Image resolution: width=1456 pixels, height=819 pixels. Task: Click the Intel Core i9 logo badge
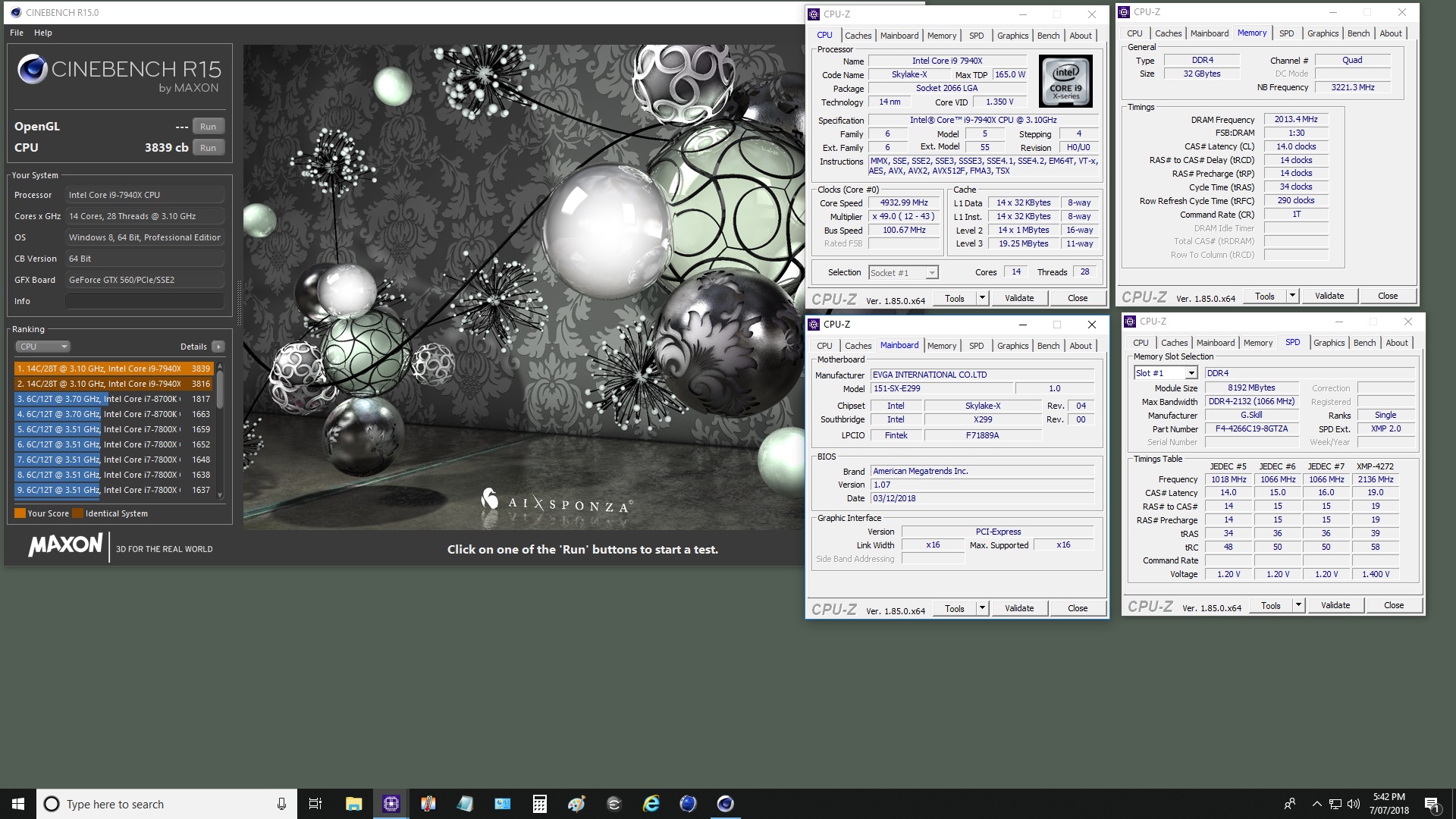(x=1065, y=80)
